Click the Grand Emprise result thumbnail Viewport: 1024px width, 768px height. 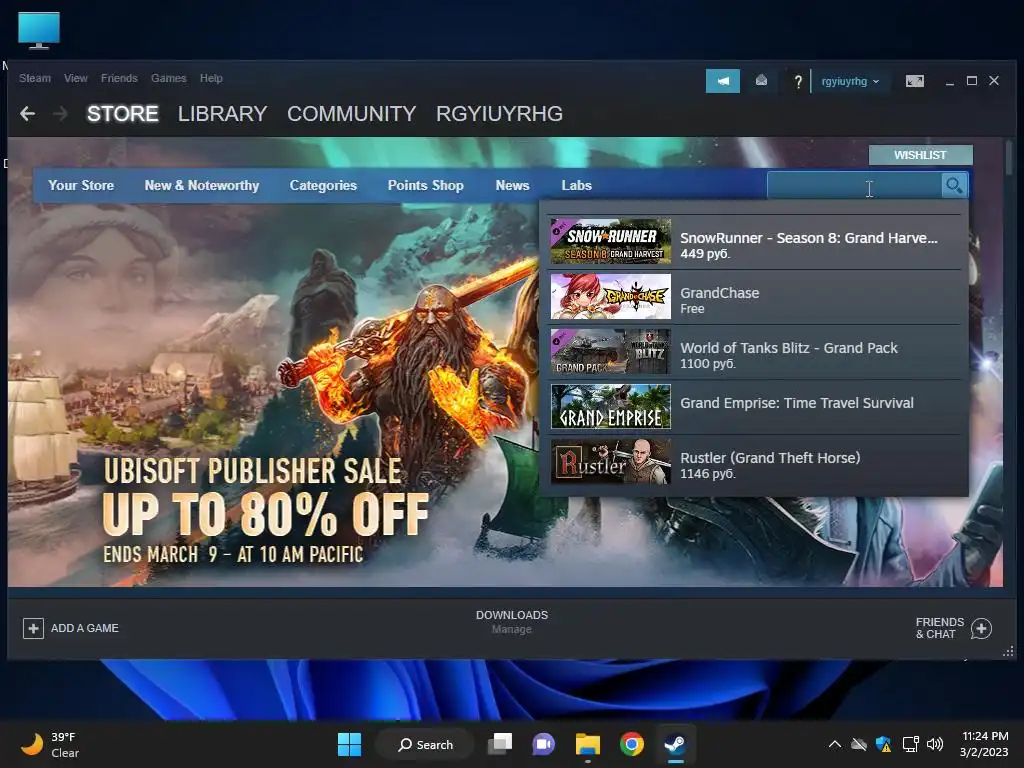pos(611,406)
